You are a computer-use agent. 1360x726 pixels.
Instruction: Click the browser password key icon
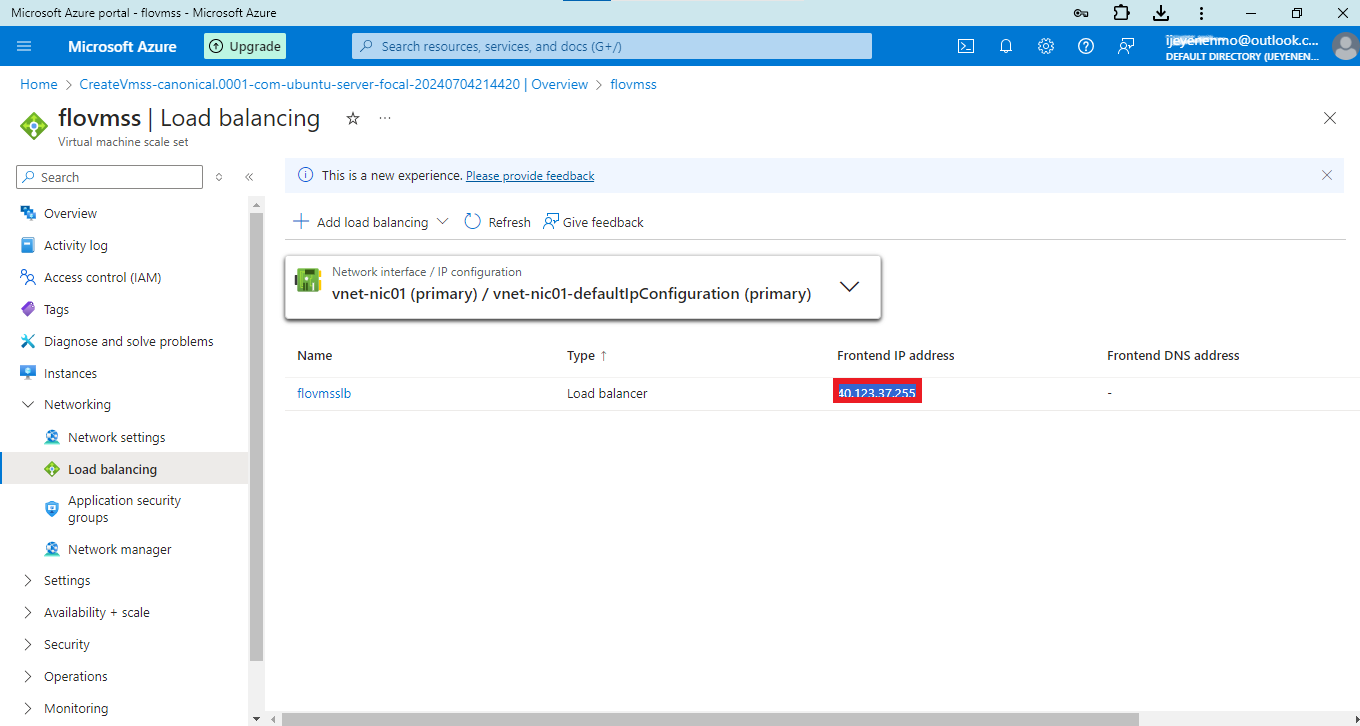point(1081,13)
